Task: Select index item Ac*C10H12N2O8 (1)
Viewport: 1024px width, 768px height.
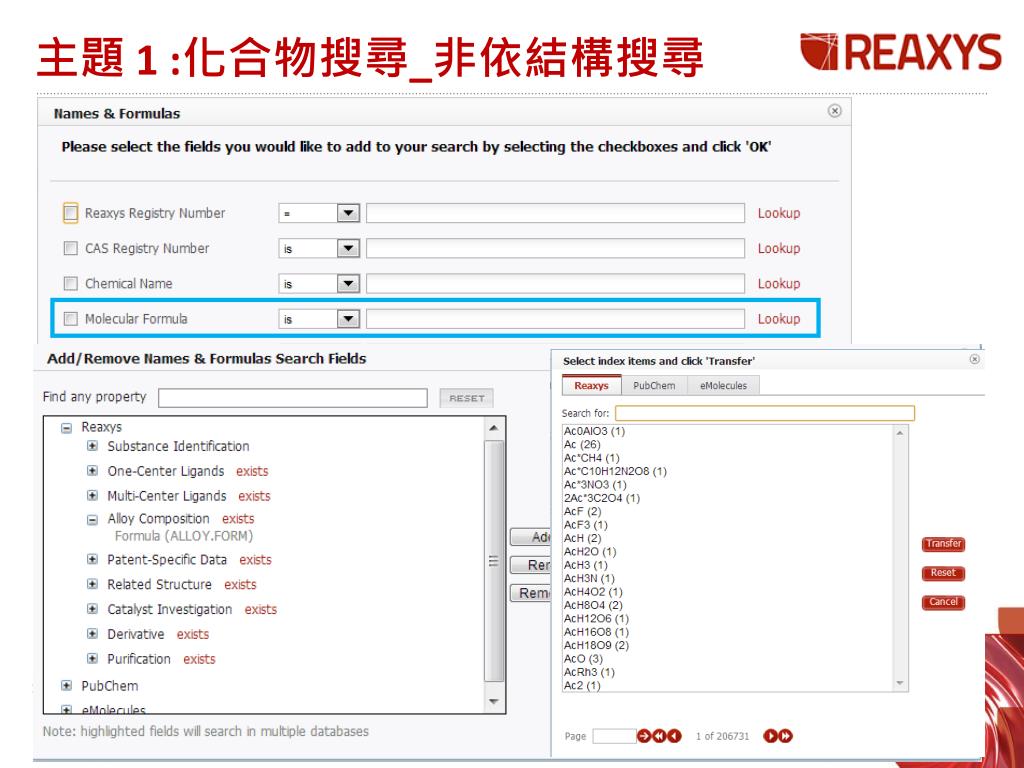Action: 615,471
